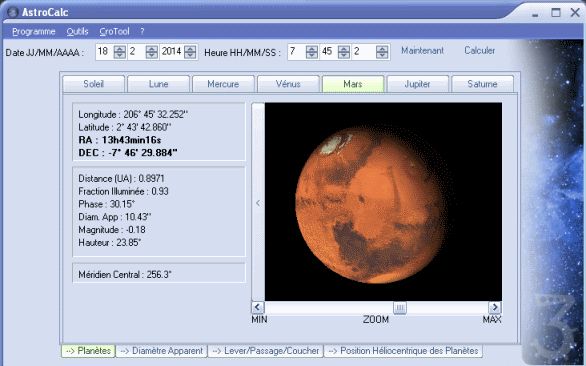The height and width of the screenshot is (366, 586).
Task: Click the Calculer button
Action: [479, 50]
